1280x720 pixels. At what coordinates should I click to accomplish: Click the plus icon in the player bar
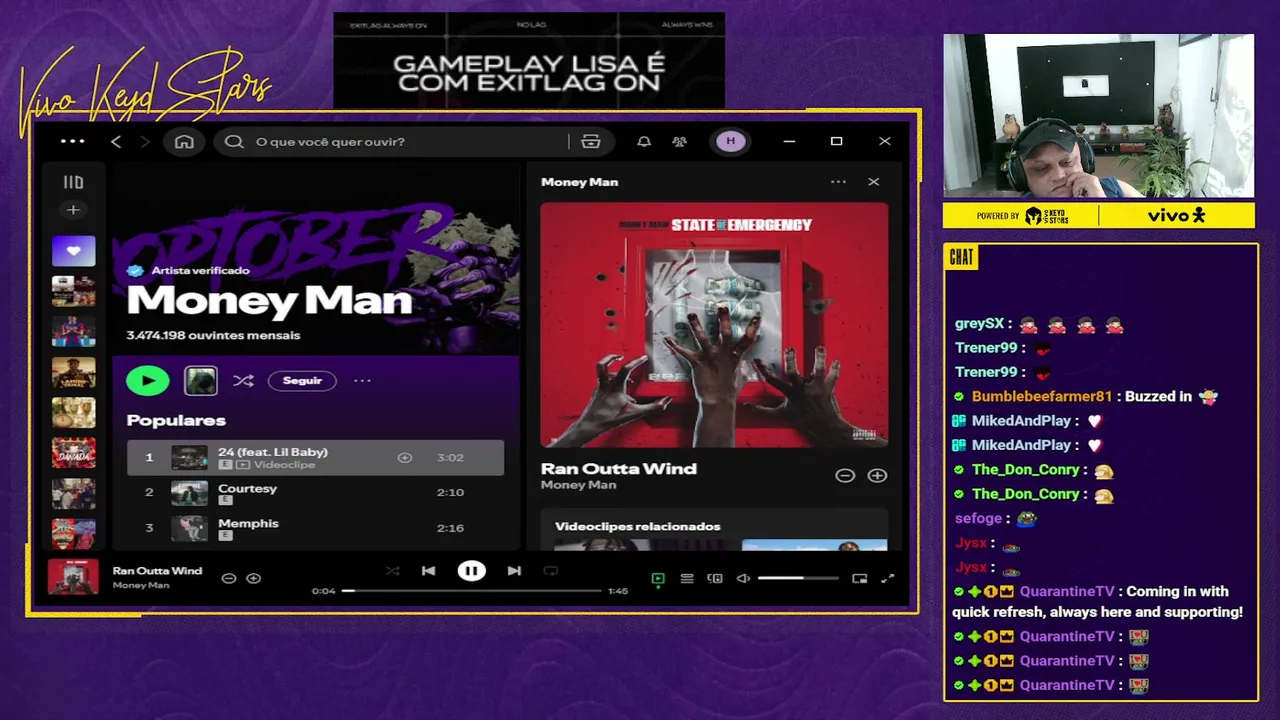coord(254,578)
